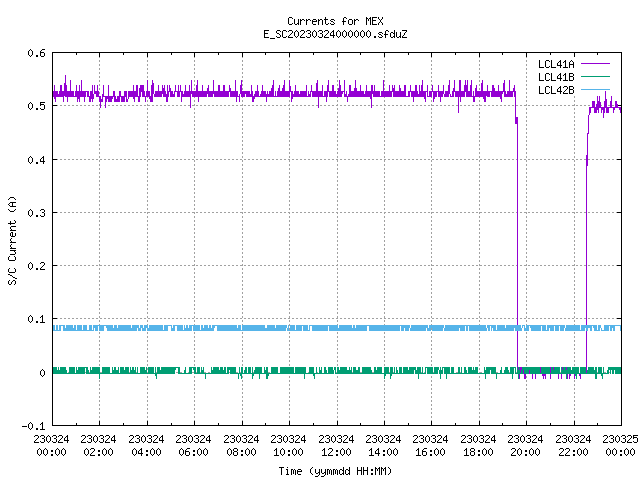
Task: Click the light blue LCL42B legend line sample
Action: (595, 89)
